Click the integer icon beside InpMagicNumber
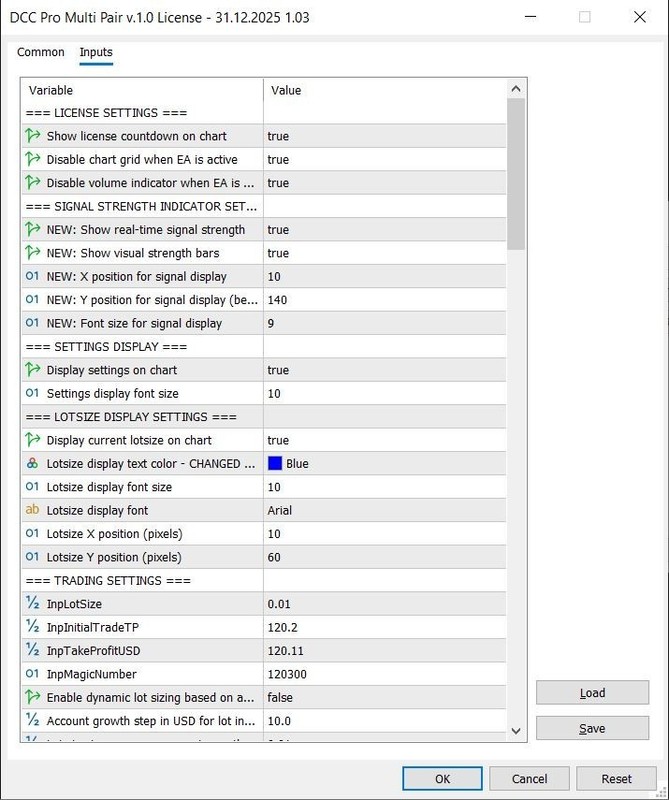This screenshot has width=669, height=800. pyautogui.click(x=32, y=673)
